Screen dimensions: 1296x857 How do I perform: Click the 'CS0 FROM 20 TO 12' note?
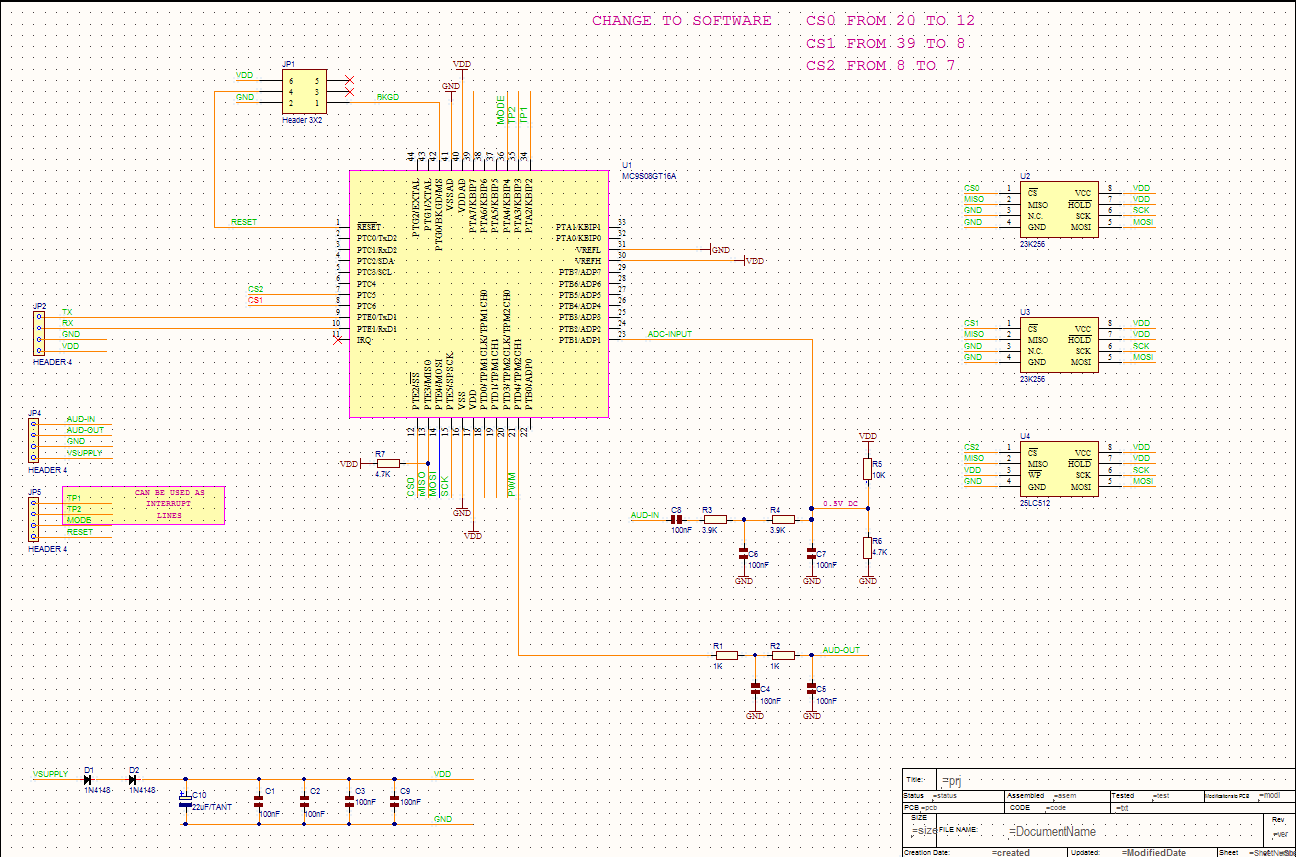[890, 21]
